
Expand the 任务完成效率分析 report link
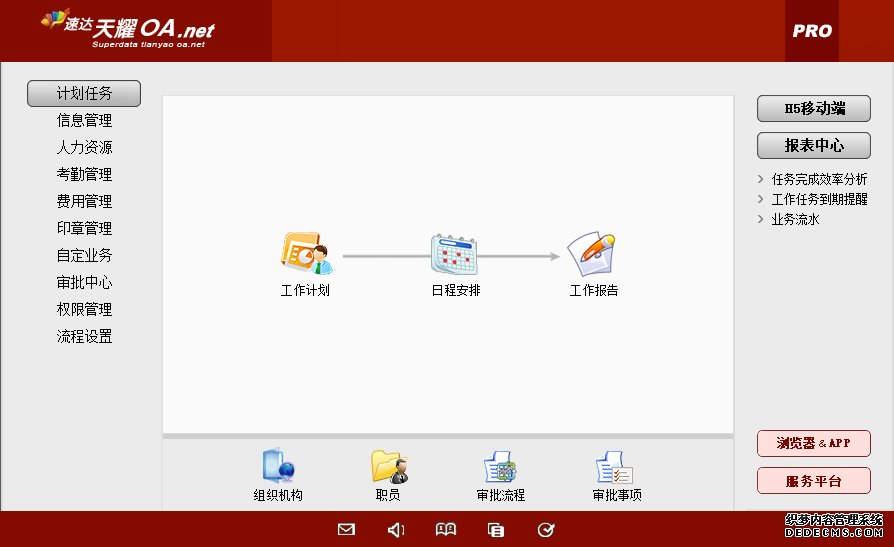click(818, 180)
